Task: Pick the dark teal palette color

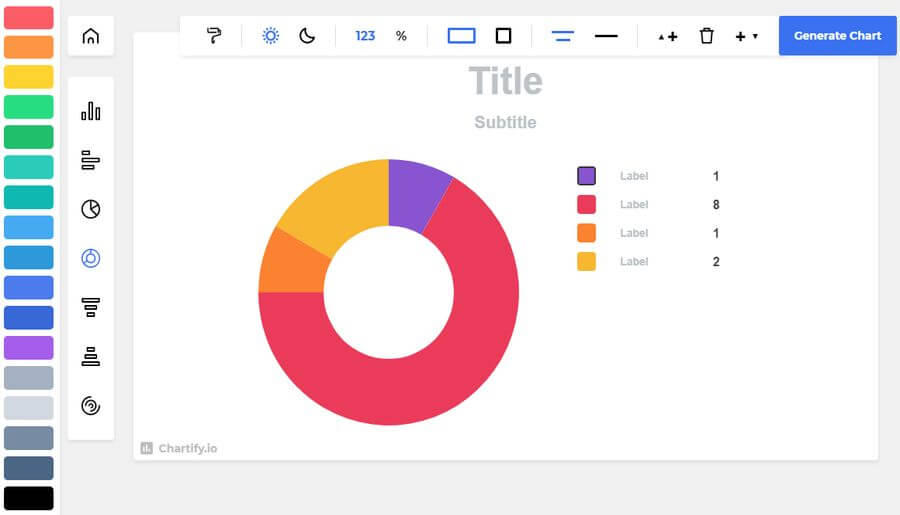Action: [x=29, y=198]
